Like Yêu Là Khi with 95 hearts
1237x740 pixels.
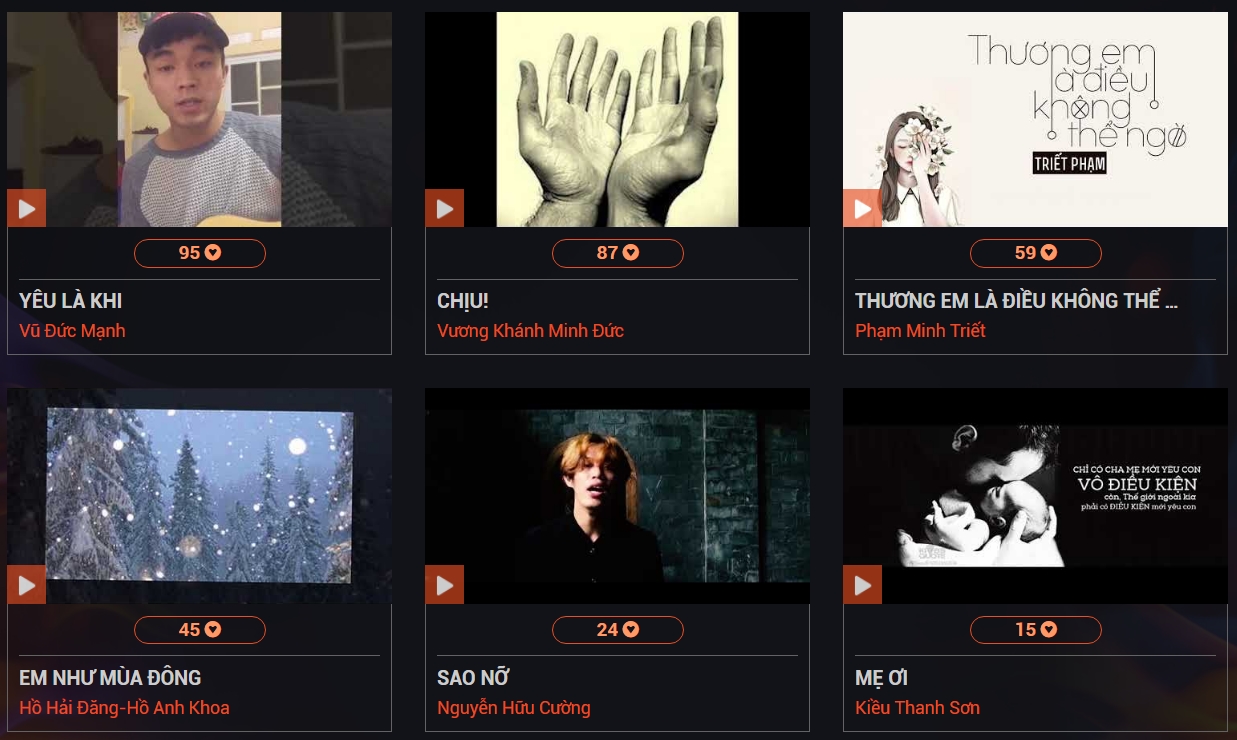click(x=200, y=253)
